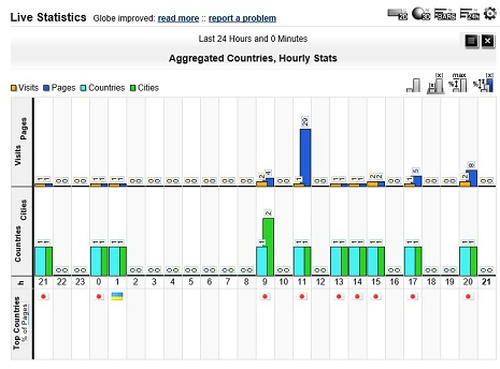
Task: Click the Japan flag under hour 20
Action: point(468,296)
